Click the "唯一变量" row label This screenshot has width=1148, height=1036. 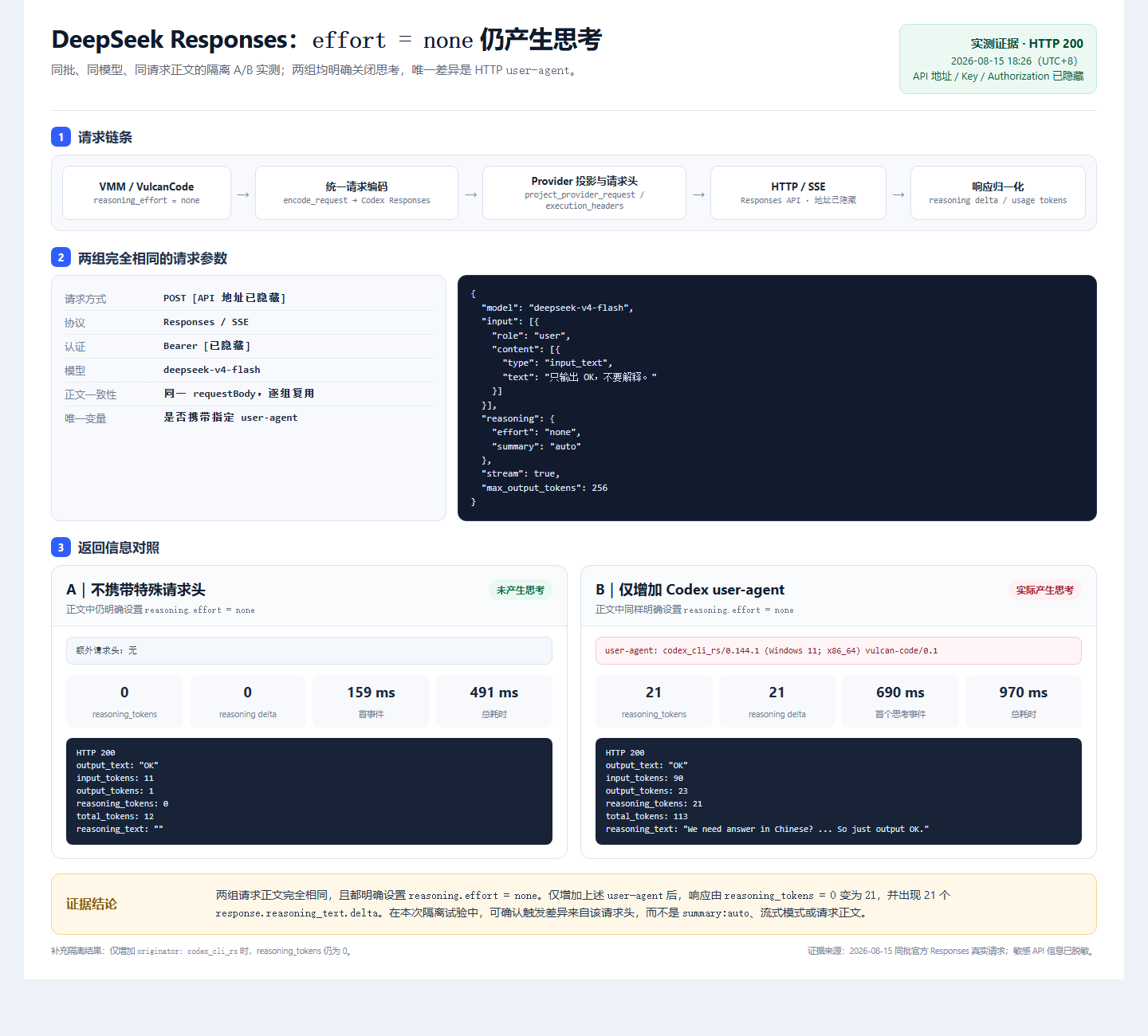click(x=85, y=418)
